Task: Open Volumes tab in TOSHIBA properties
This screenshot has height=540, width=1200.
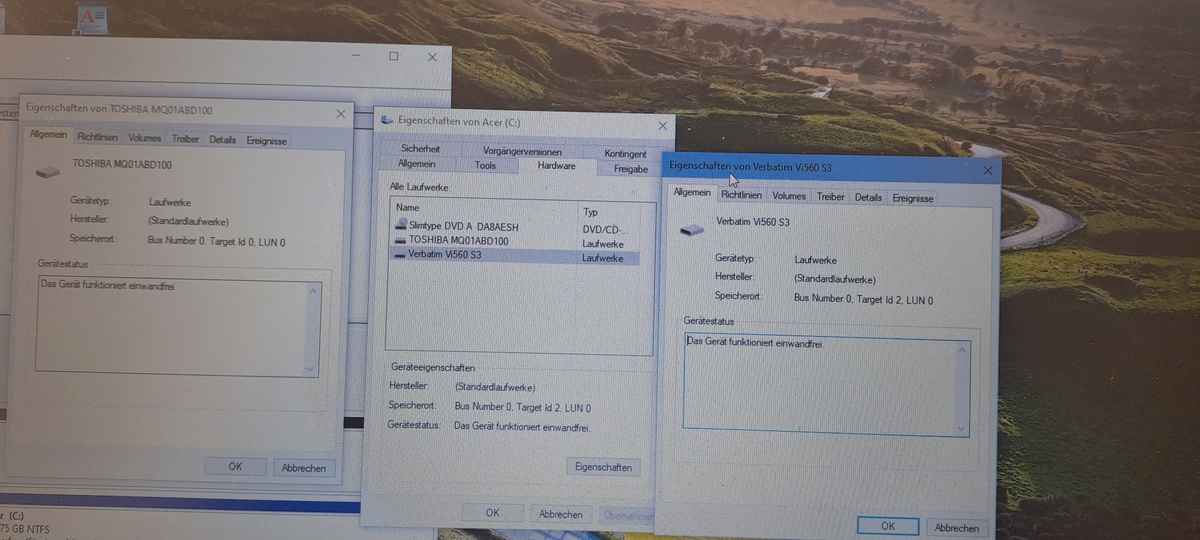Action: click(144, 138)
